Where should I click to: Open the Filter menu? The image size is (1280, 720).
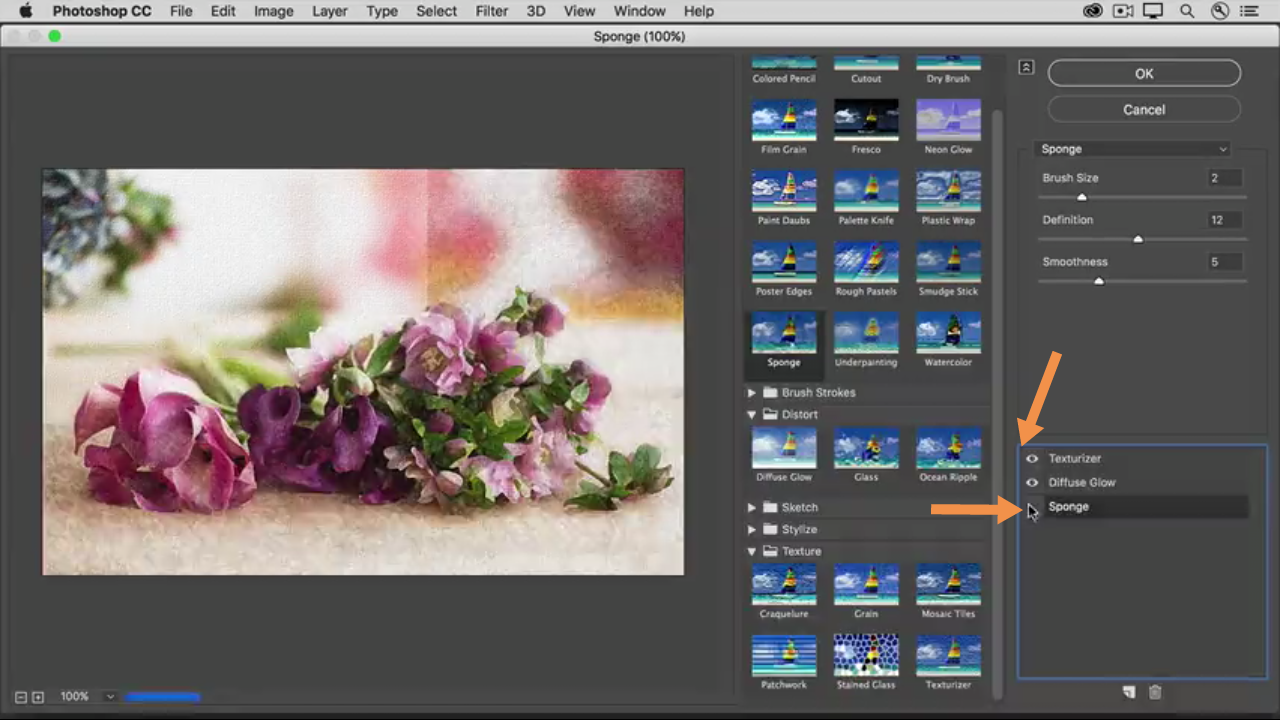tap(491, 12)
